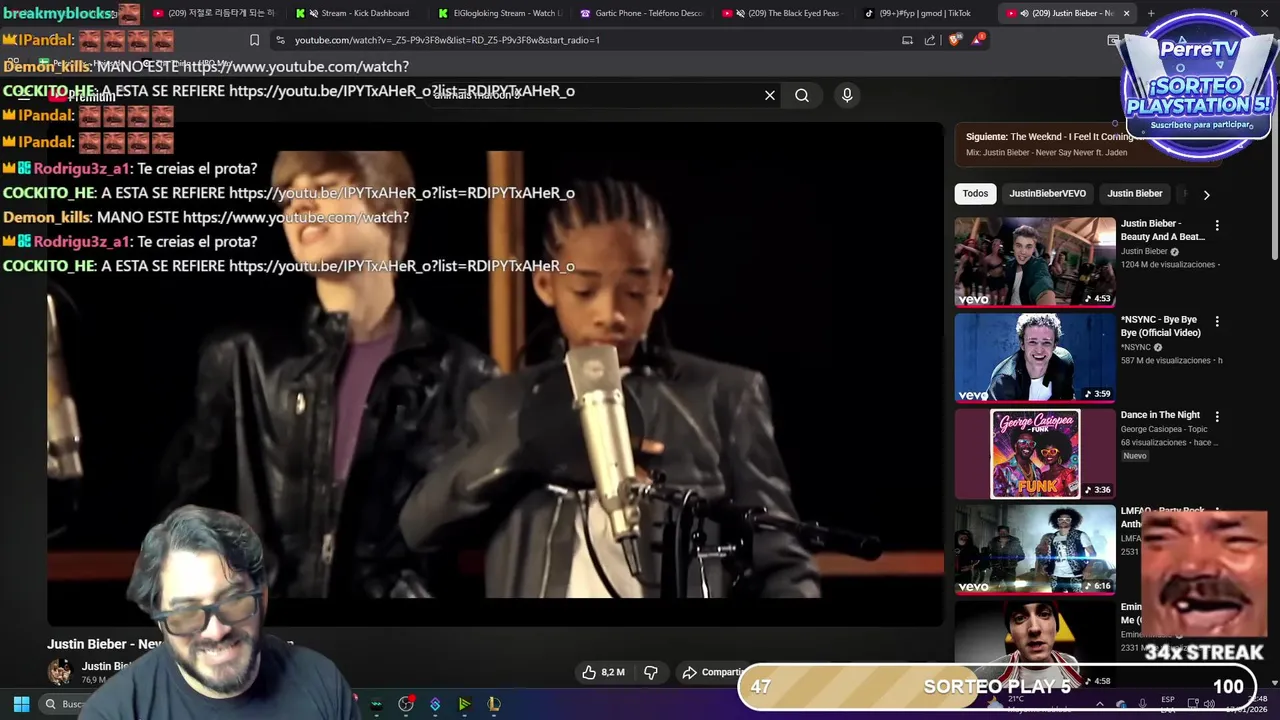Click the YouTube search magnifier button
Viewport: 1280px width, 720px height.
point(802,95)
